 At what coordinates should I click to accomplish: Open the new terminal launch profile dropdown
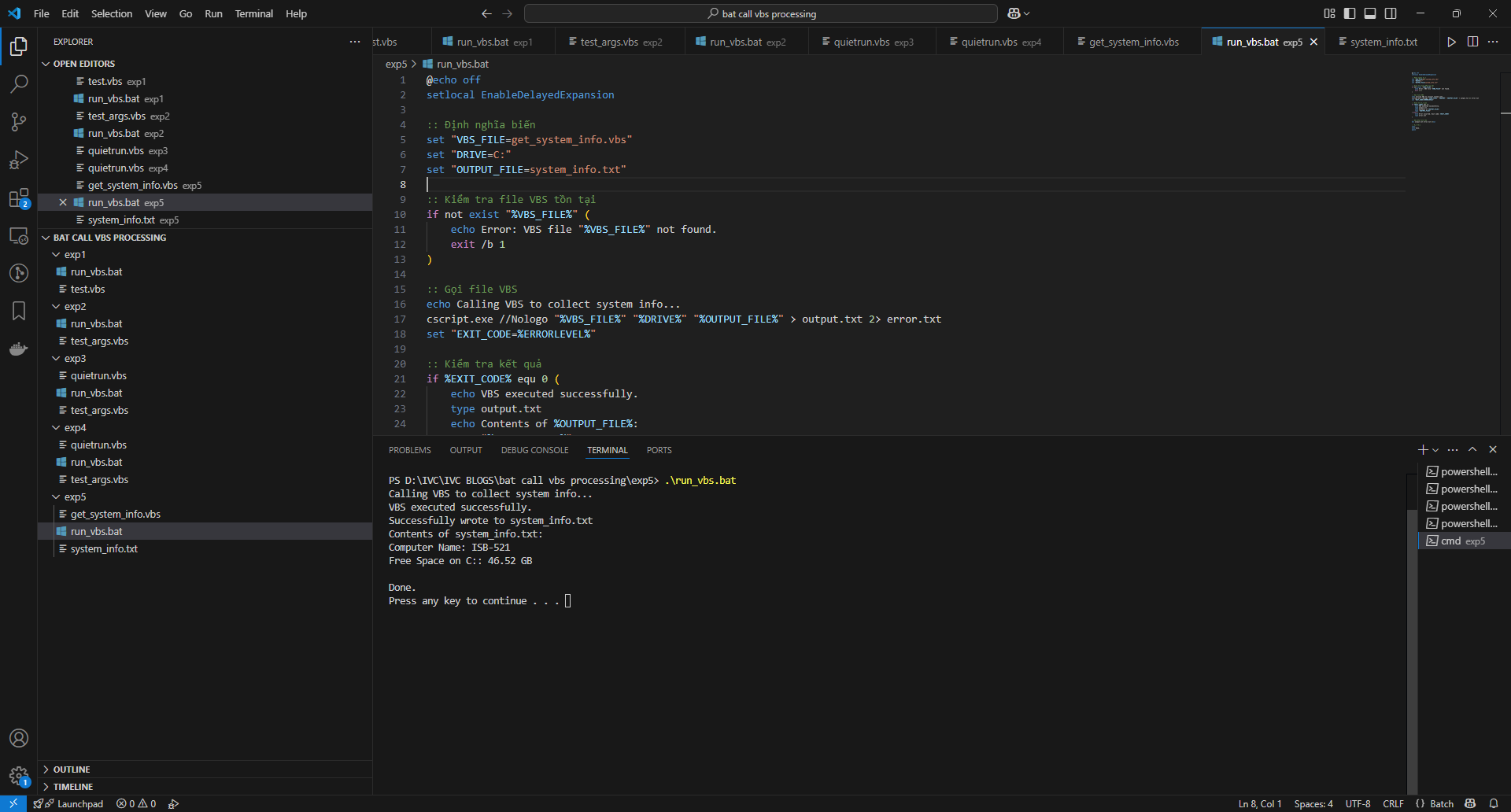(1436, 450)
